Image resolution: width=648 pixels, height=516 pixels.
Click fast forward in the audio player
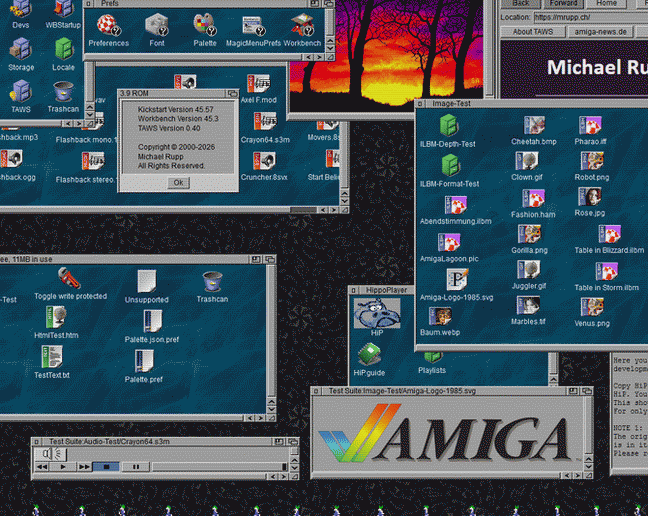pyautogui.click(x=84, y=467)
